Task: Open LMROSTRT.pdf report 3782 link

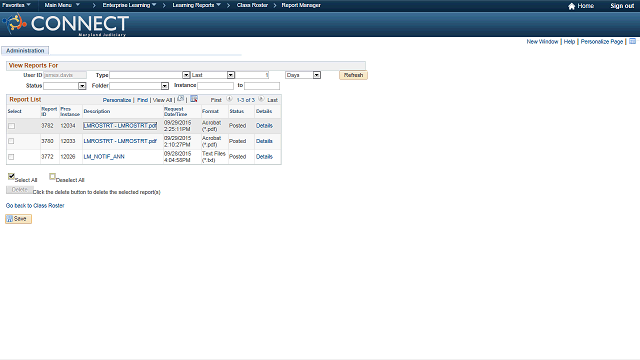Action: coord(120,126)
